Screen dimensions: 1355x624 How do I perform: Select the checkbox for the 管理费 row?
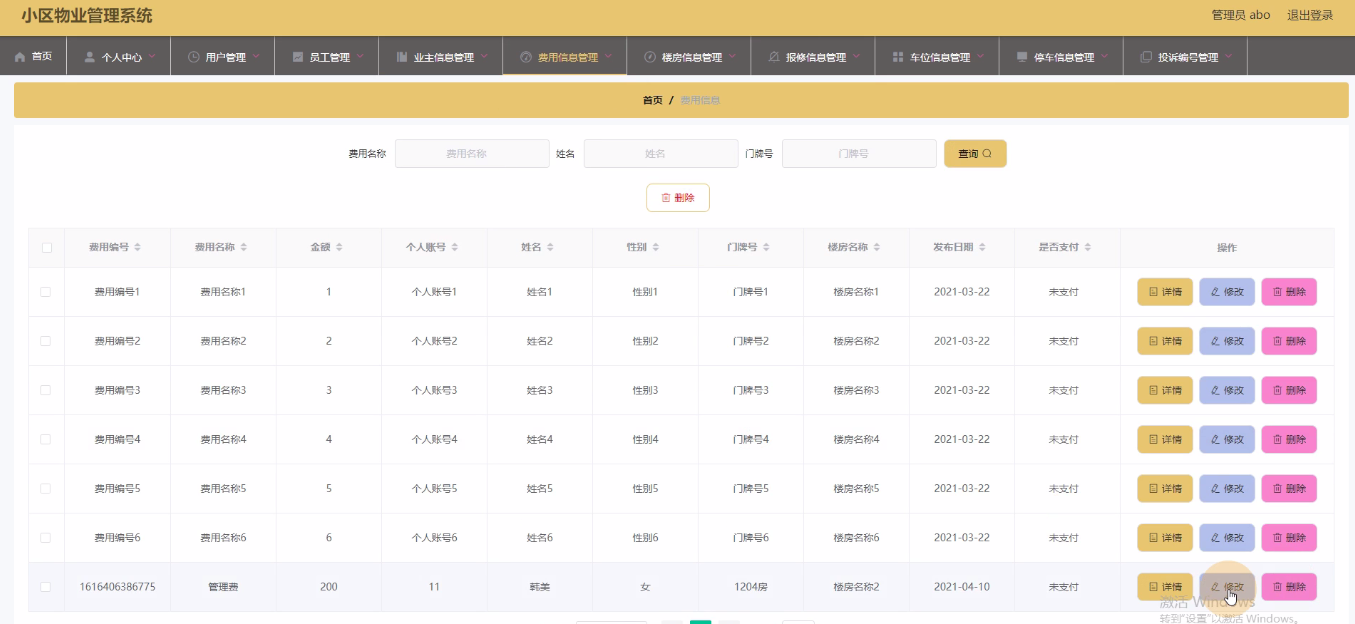[x=46, y=587]
